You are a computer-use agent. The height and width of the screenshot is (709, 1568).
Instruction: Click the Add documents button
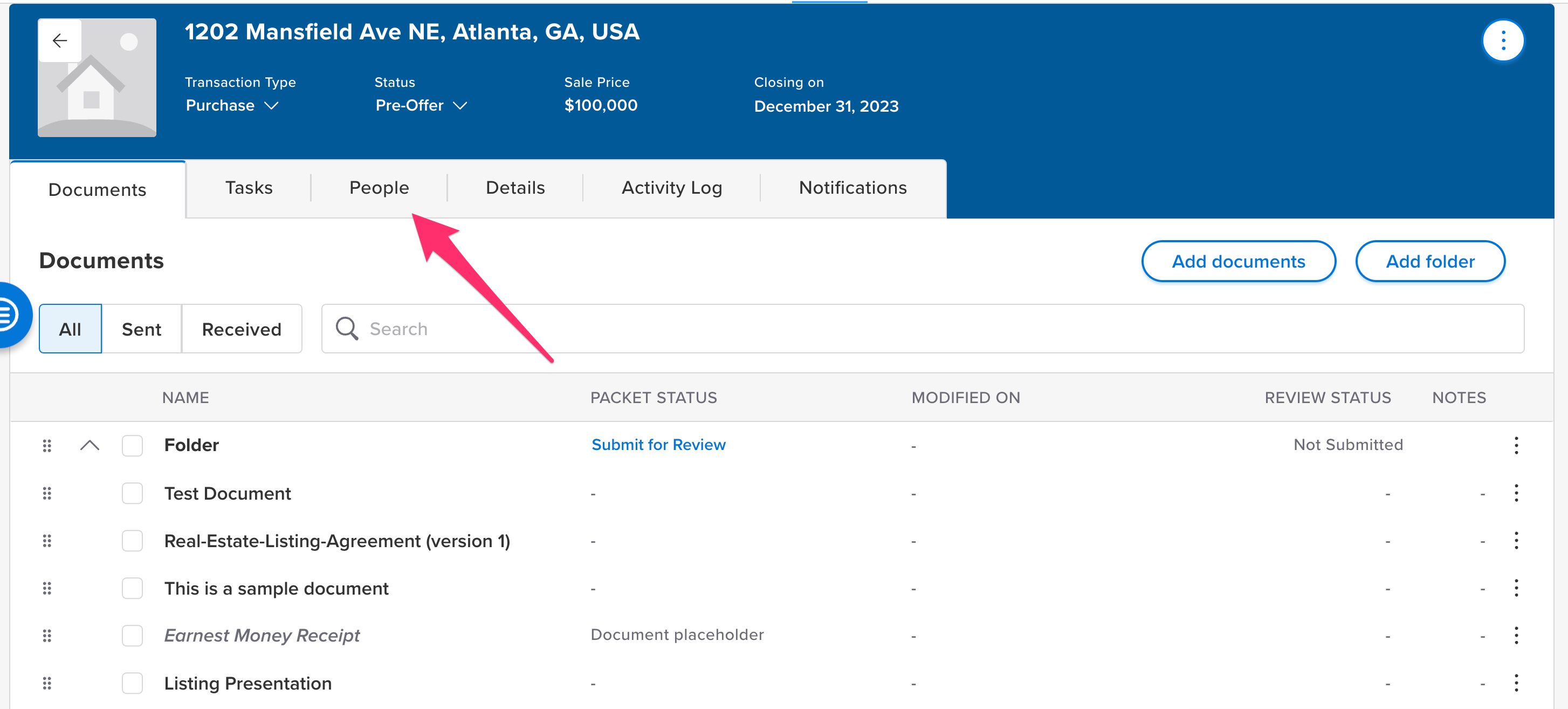pos(1238,261)
